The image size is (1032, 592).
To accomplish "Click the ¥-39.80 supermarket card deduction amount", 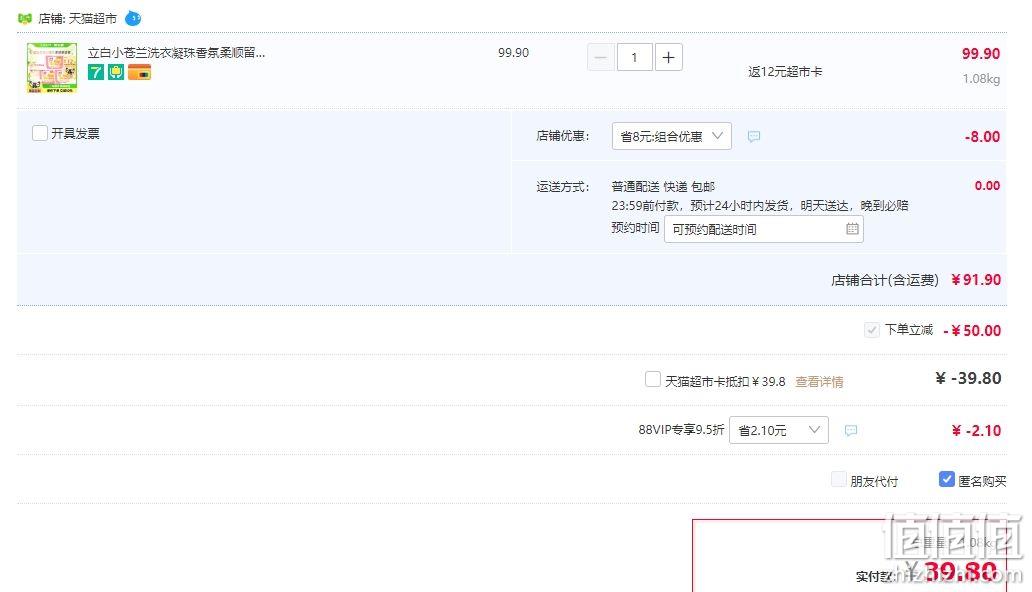I will [x=968, y=378].
